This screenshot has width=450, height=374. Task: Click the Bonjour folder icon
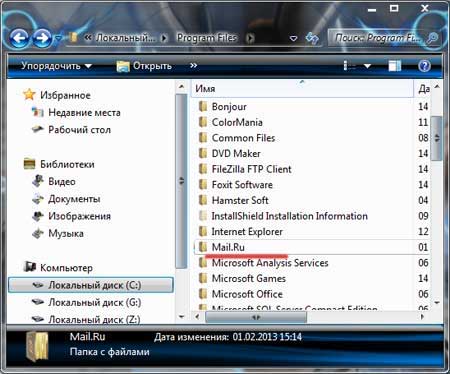pos(203,107)
